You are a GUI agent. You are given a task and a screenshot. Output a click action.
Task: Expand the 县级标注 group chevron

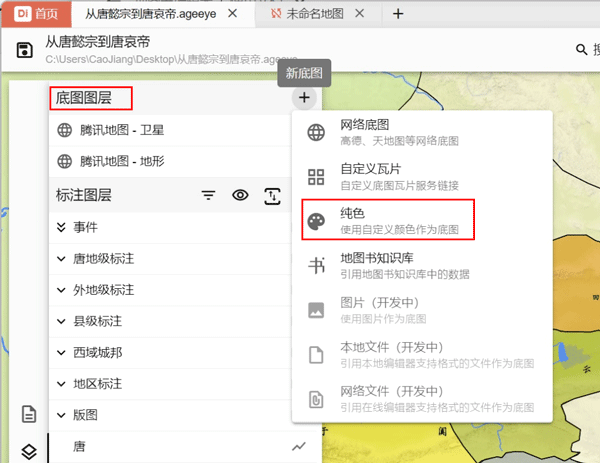point(61,321)
